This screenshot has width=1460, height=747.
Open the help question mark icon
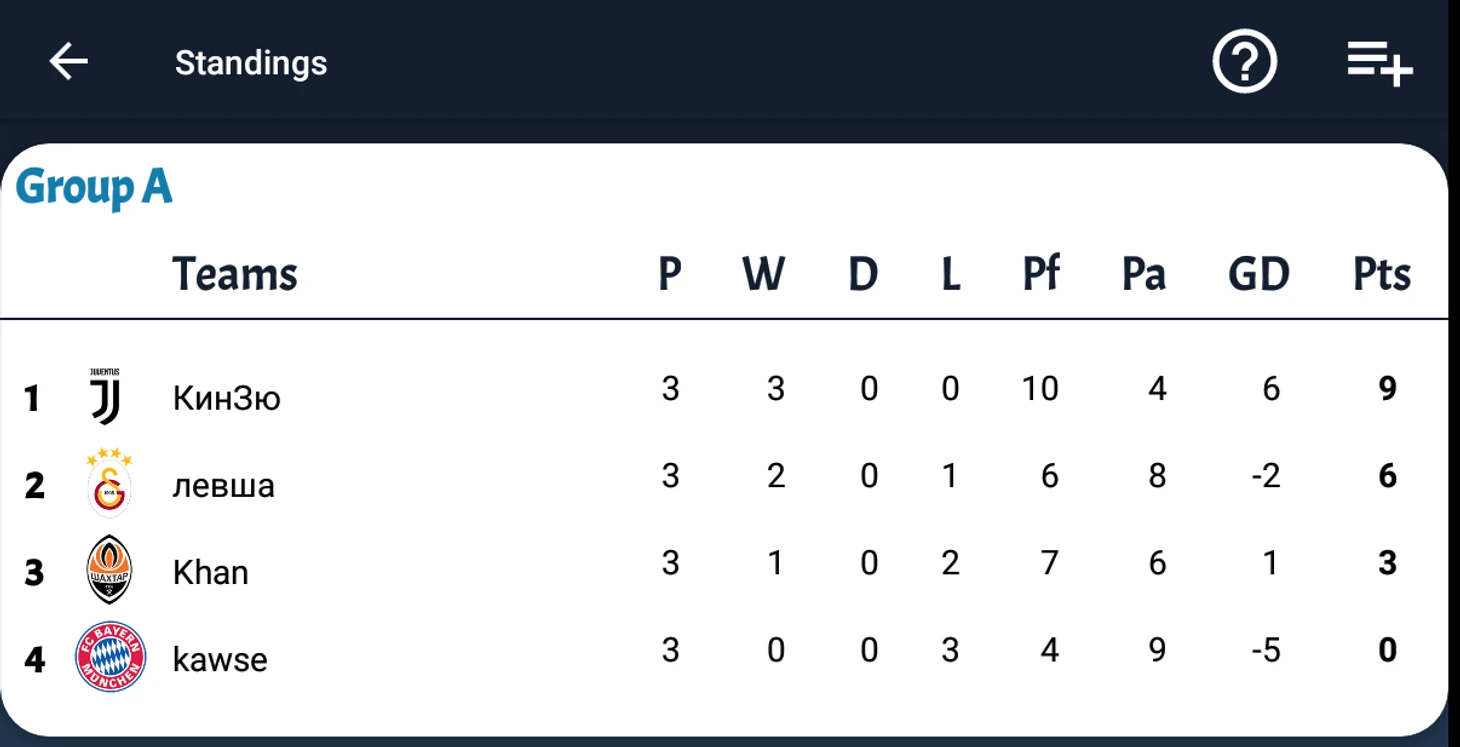1244,62
